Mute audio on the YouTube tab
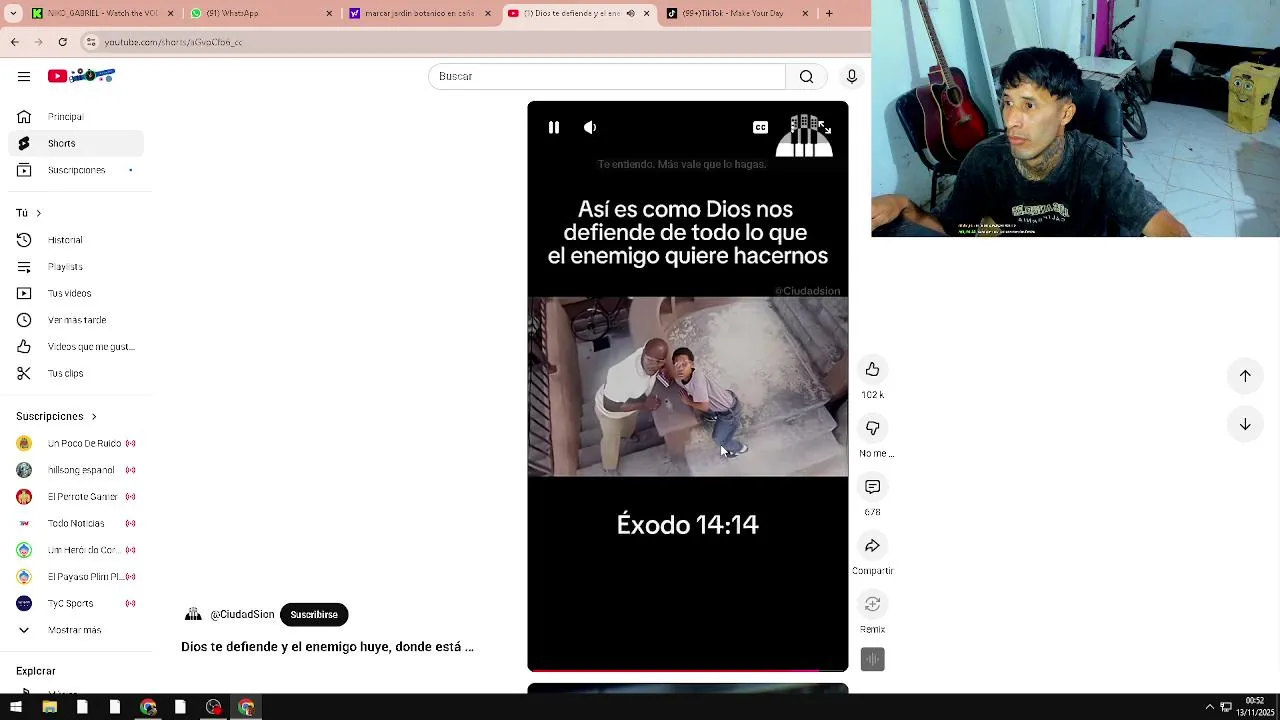 click(630, 13)
